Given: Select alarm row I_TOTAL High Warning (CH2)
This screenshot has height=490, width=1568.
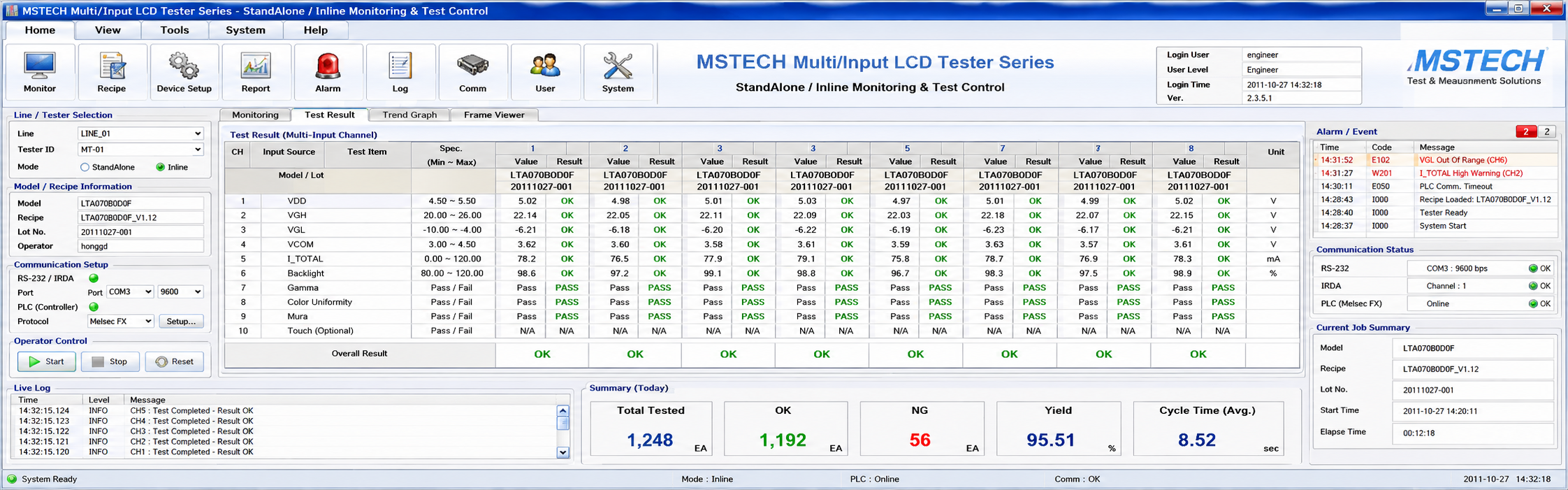Looking at the screenshot, I should (1435, 173).
